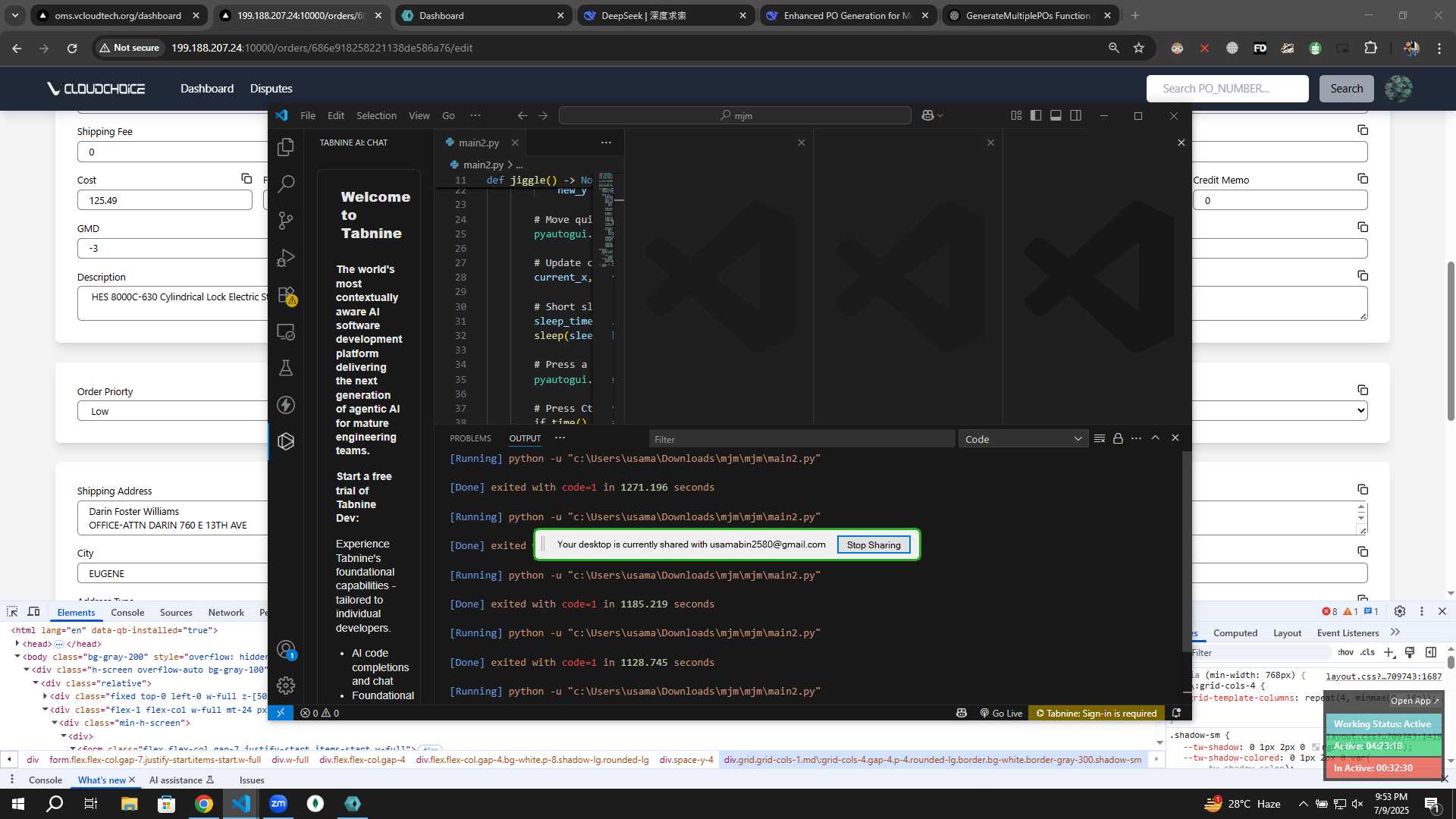The height and width of the screenshot is (819, 1456).
Task: Open the Dashboard navigation link
Action: coord(207,89)
